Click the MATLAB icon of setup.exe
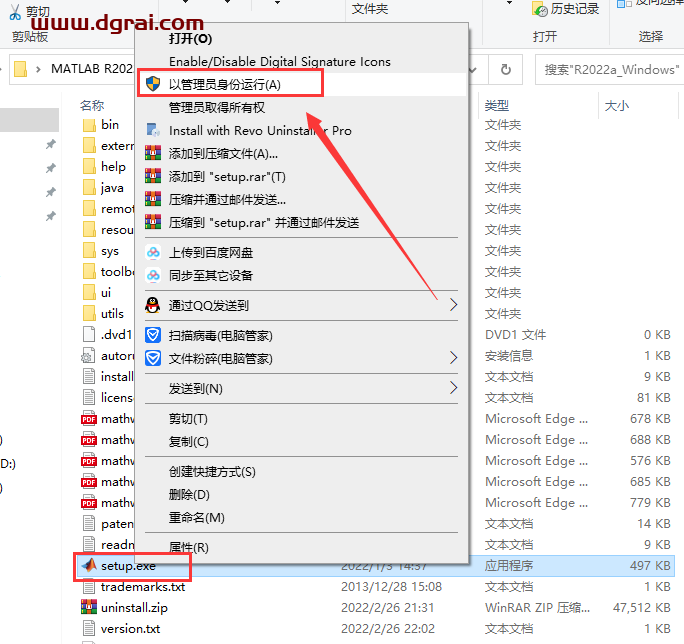This screenshot has width=684, height=644. point(89,565)
